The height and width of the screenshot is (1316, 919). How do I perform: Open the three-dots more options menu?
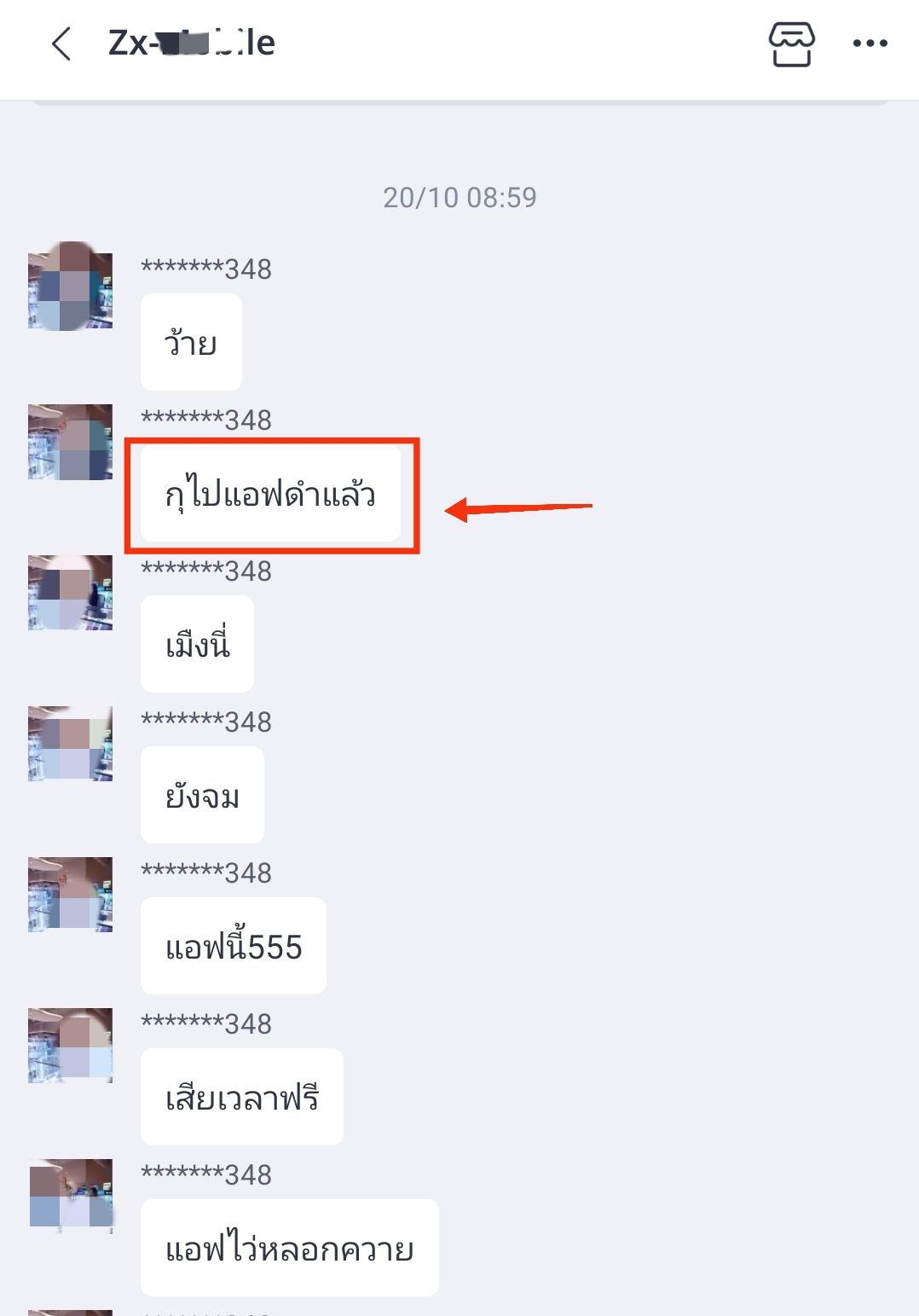[x=870, y=43]
